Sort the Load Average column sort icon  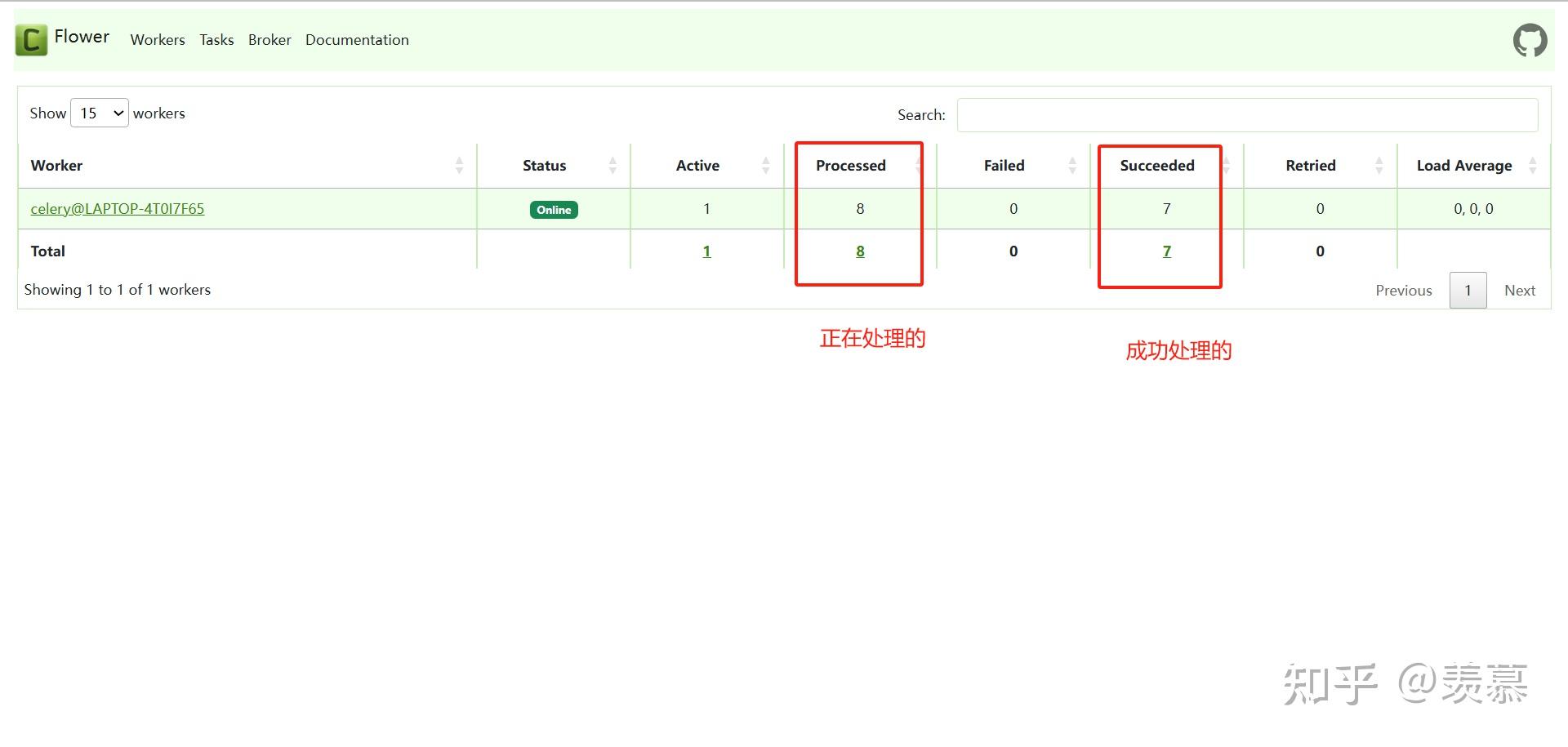coord(1531,165)
